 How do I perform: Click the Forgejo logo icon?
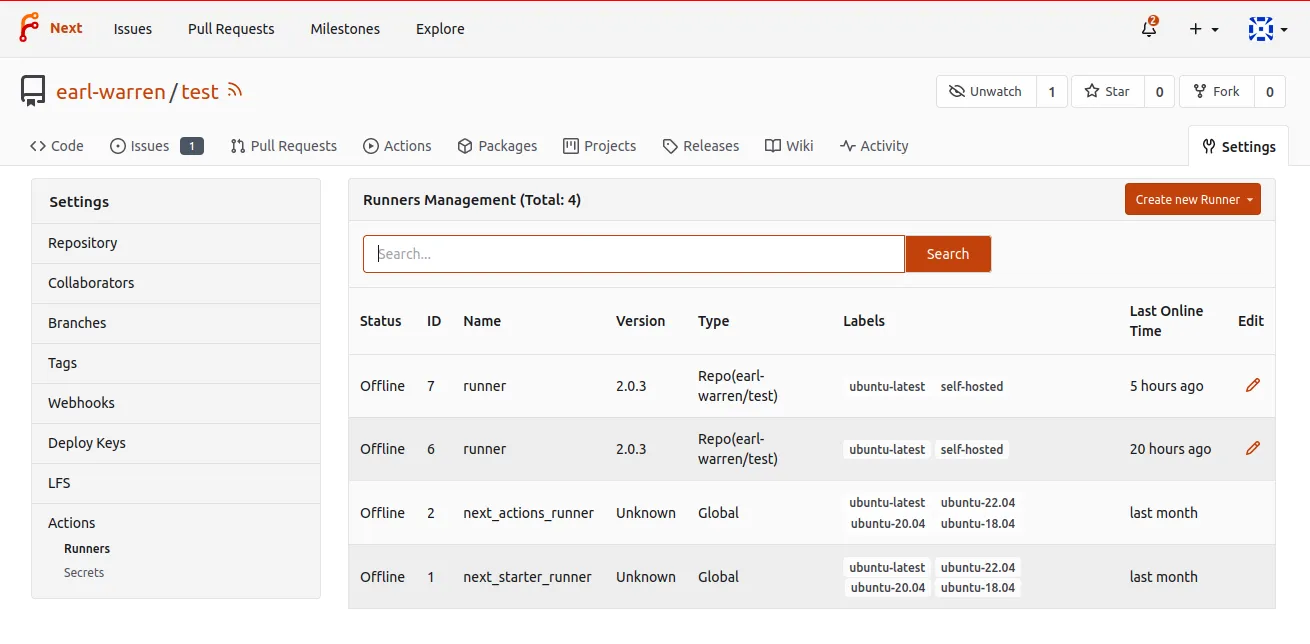[x=29, y=28]
